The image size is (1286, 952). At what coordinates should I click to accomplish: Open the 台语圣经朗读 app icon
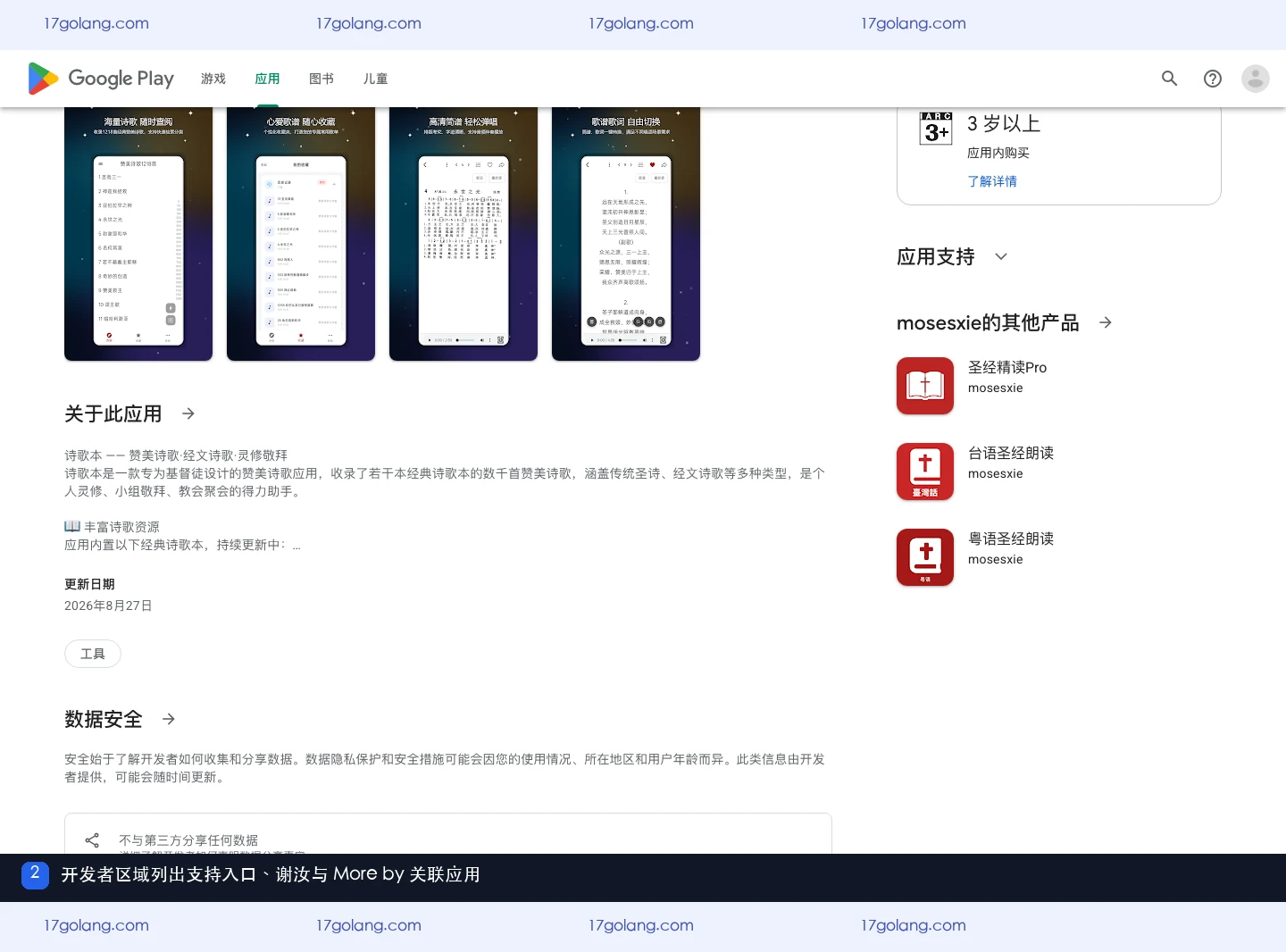pos(925,472)
